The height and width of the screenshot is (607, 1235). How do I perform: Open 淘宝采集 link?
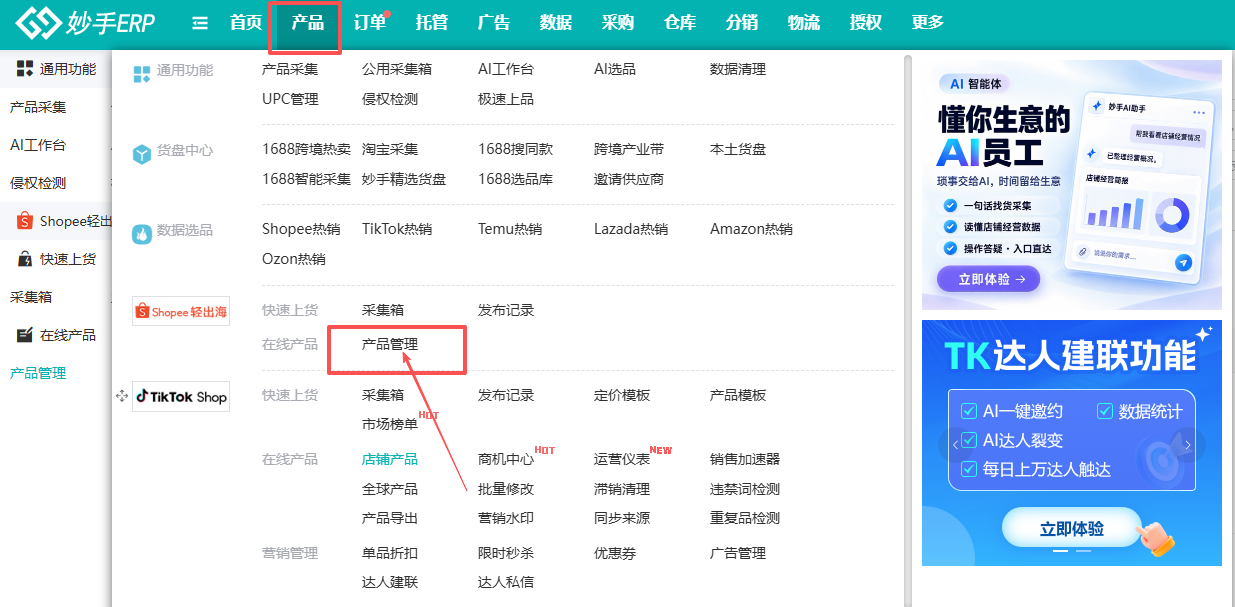pyautogui.click(x=390, y=149)
